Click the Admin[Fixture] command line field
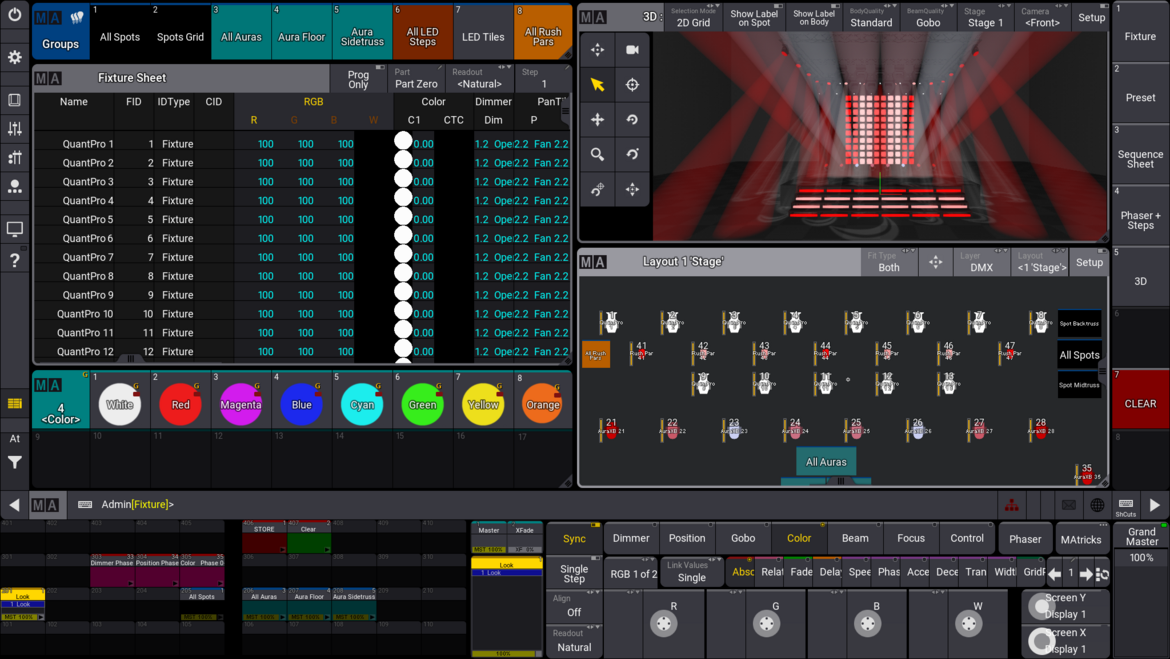1170x659 pixels. (537, 505)
